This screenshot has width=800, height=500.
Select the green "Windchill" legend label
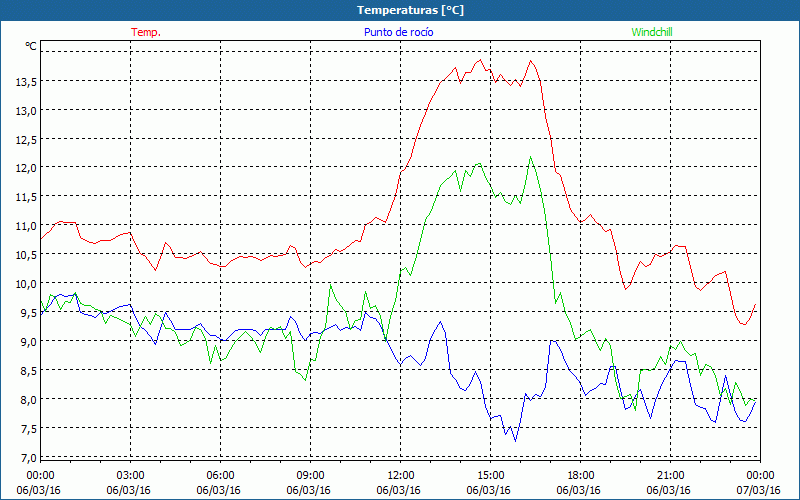point(652,32)
